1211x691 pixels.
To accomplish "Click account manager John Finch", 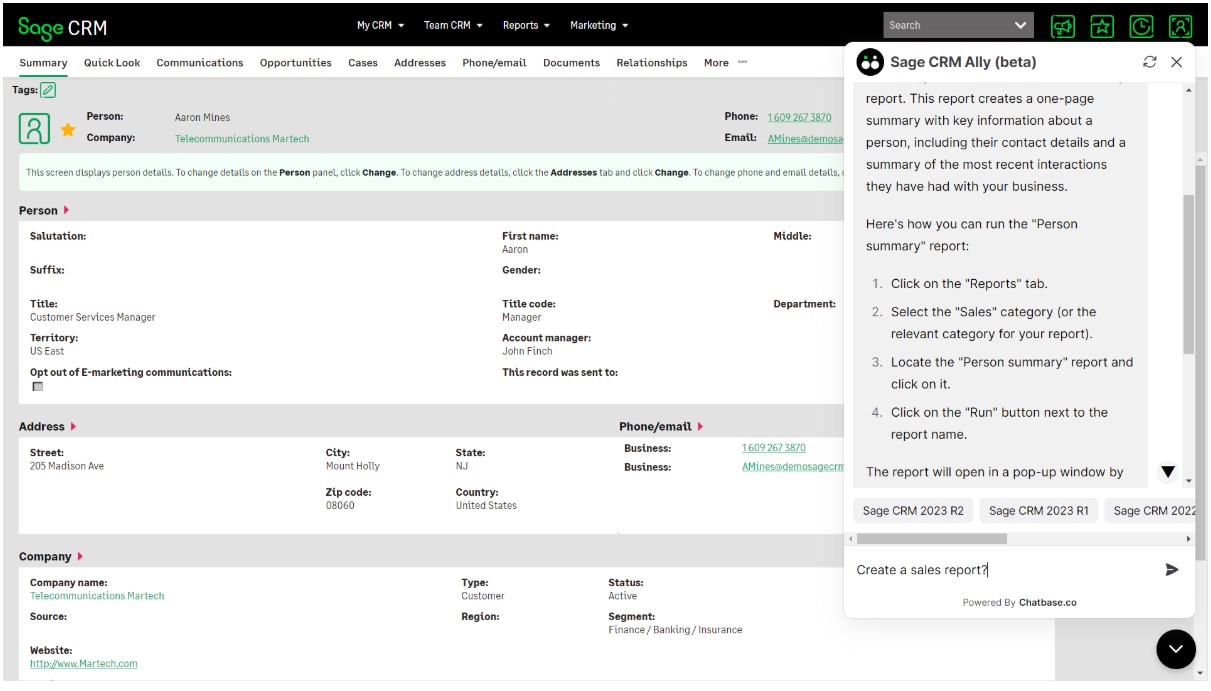I will [527, 351].
